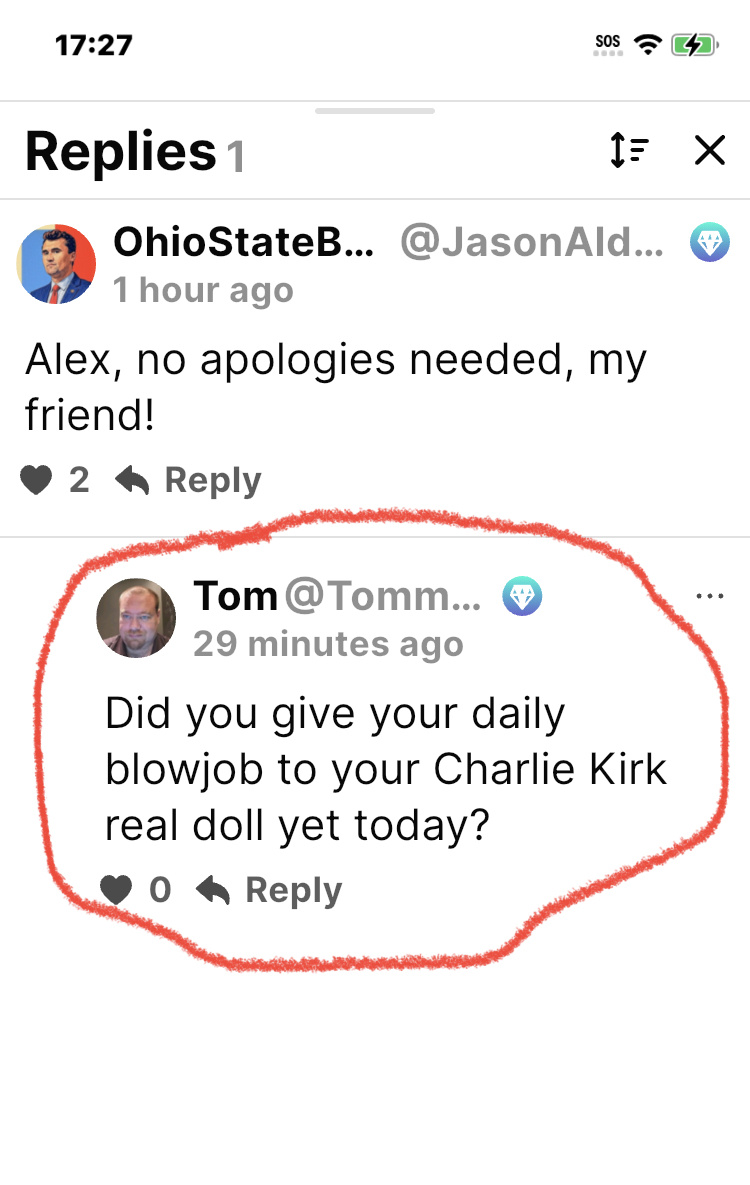This screenshot has height=1185, width=750.
Task: Toggle the heart on Tom's reply
Action: tap(117, 890)
